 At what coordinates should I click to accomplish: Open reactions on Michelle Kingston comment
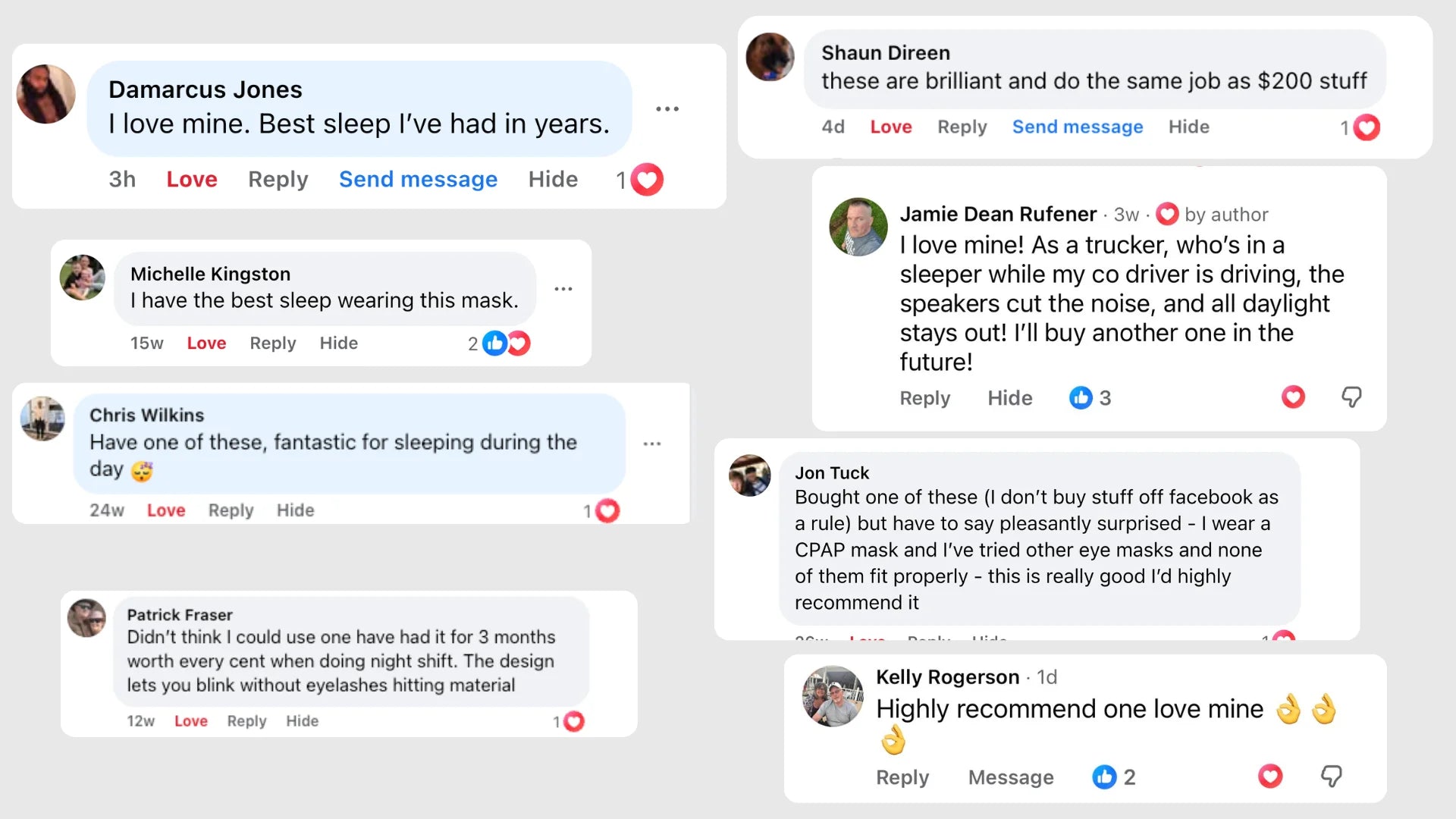[499, 344]
